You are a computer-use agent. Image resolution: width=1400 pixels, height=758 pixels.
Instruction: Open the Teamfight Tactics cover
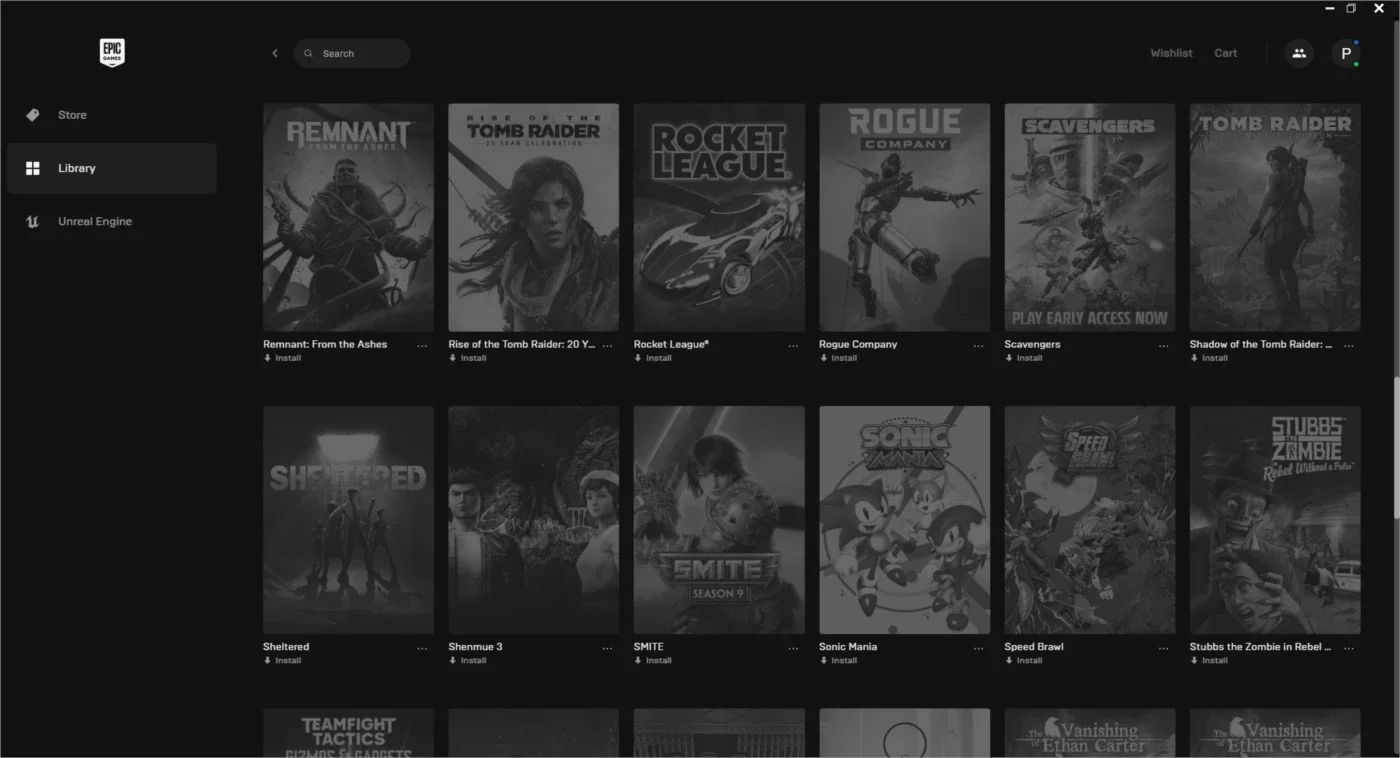pyautogui.click(x=348, y=733)
